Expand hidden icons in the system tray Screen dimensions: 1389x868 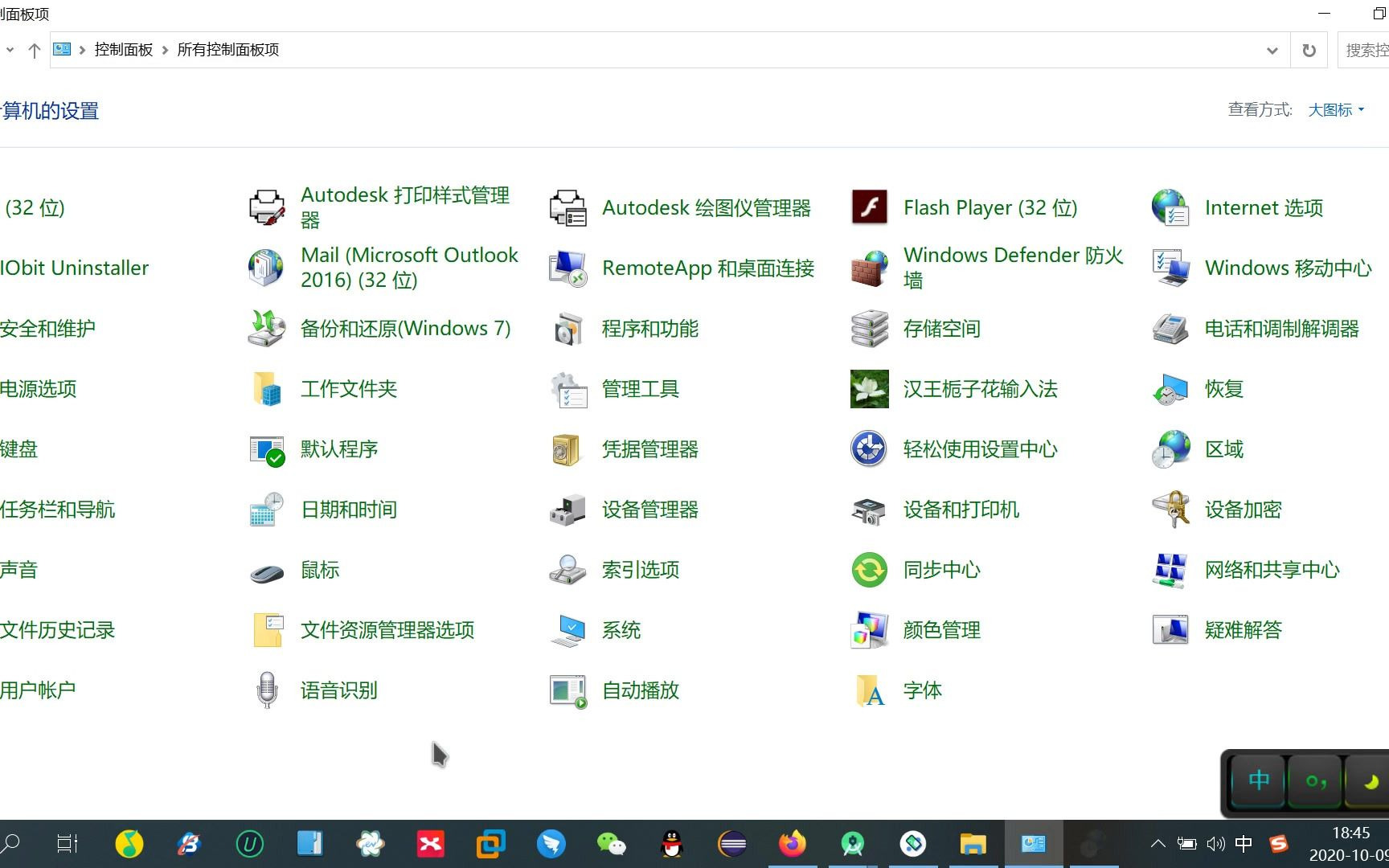pyautogui.click(x=1157, y=844)
